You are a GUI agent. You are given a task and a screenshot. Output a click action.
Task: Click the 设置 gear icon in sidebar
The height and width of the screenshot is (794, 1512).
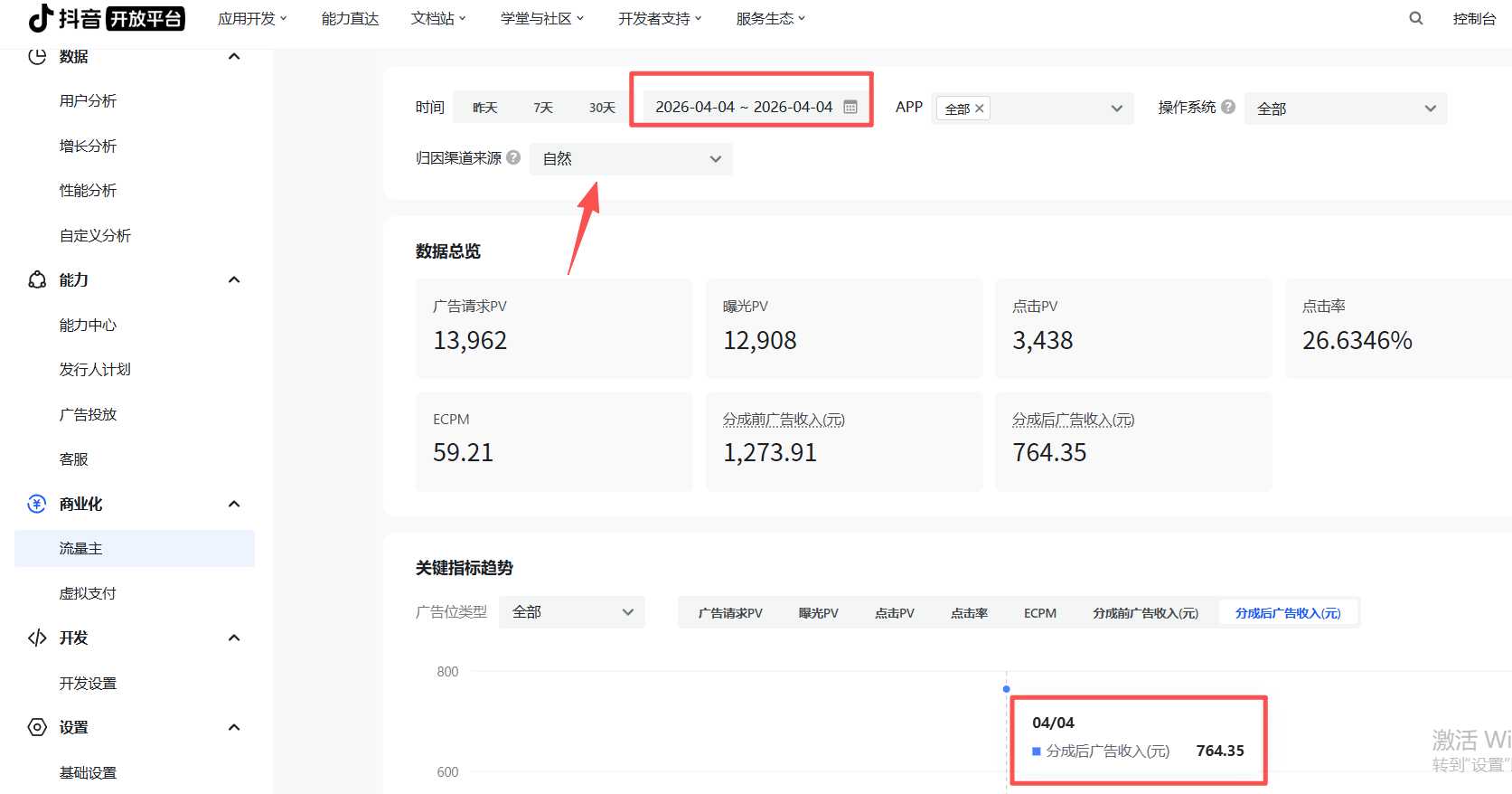37,727
